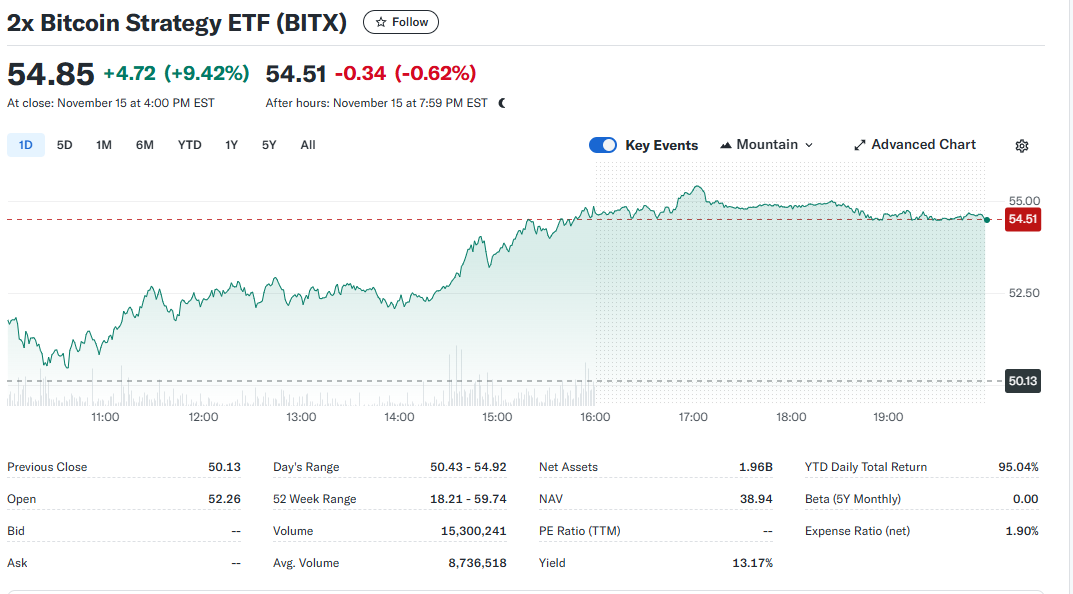
Task: Click the Open value 52.26
Action: click(x=224, y=499)
